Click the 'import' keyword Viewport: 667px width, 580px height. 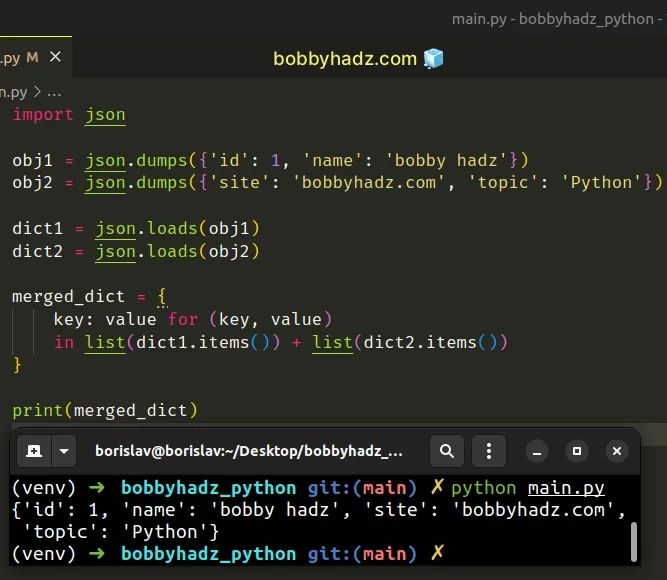tap(43, 114)
